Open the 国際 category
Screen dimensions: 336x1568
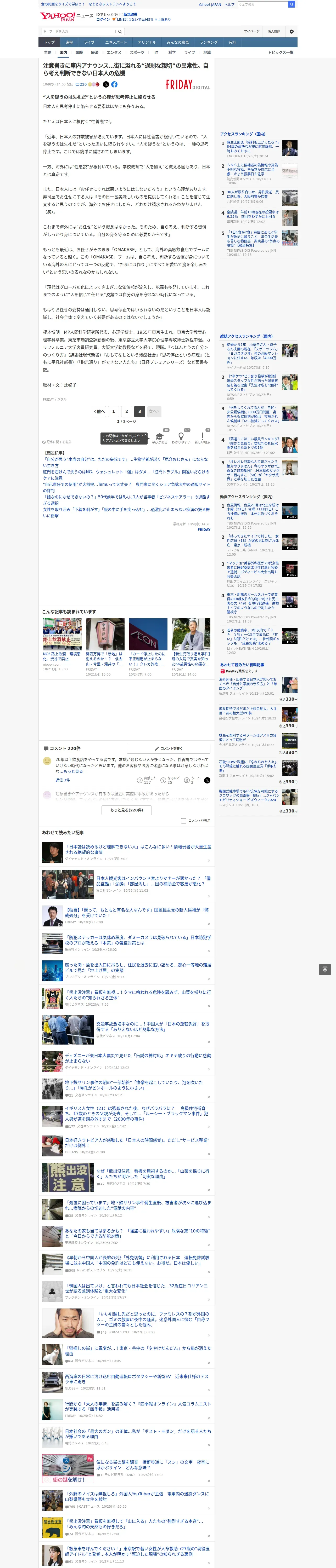click(x=79, y=52)
